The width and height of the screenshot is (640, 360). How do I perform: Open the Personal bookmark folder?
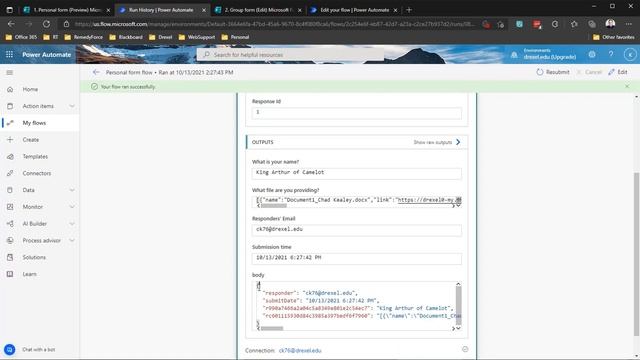(x=236, y=37)
